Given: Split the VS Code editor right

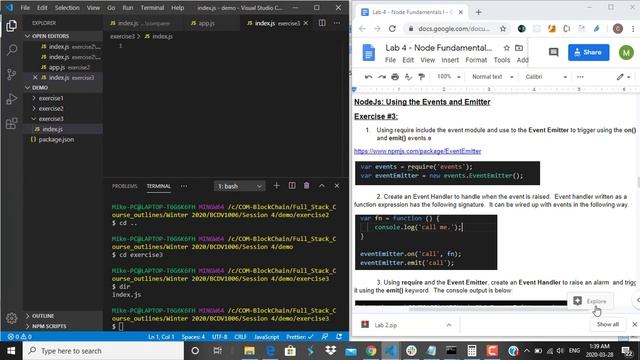Looking at the screenshot, I should coord(322,23).
